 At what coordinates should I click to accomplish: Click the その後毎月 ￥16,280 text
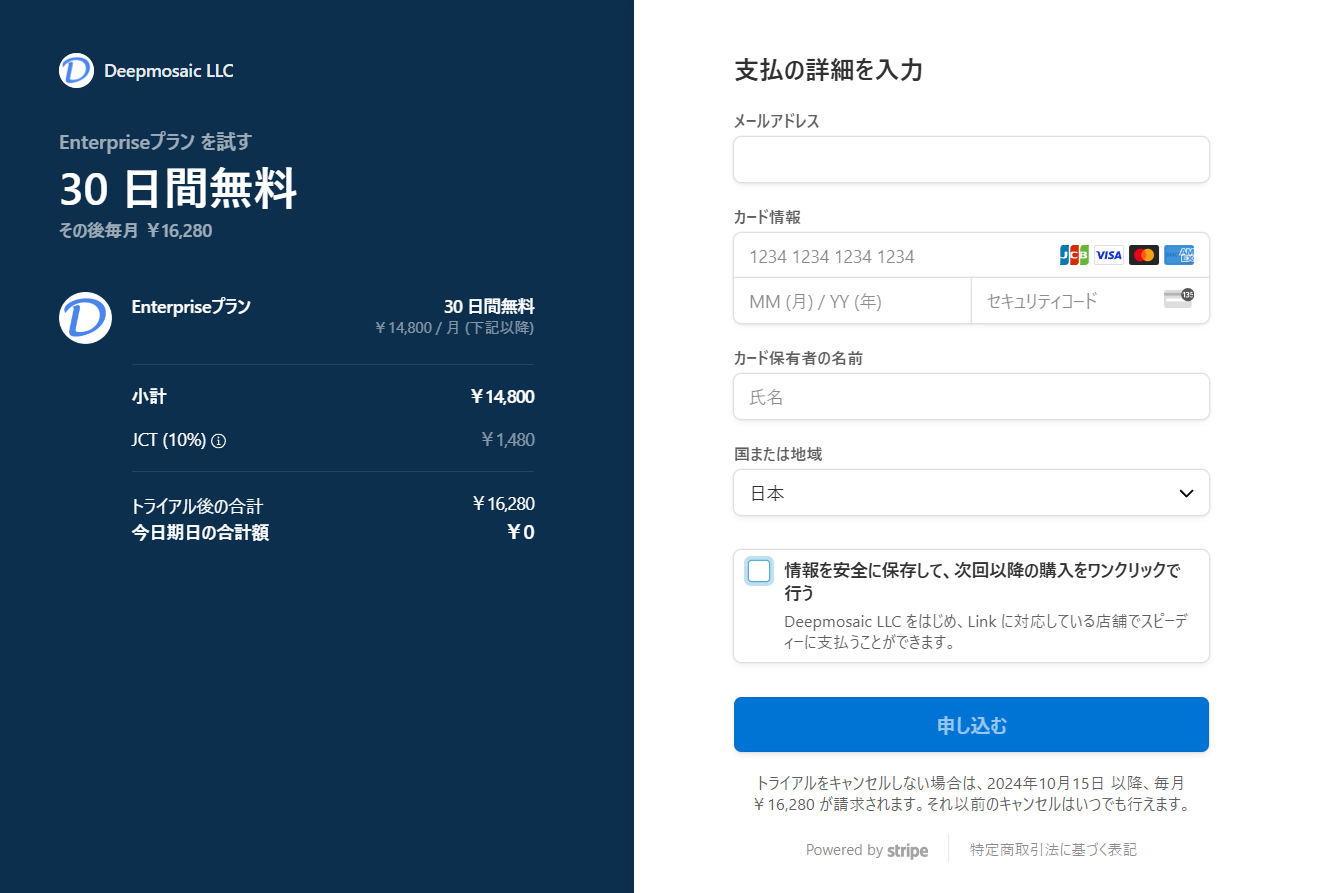click(x=136, y=231)
